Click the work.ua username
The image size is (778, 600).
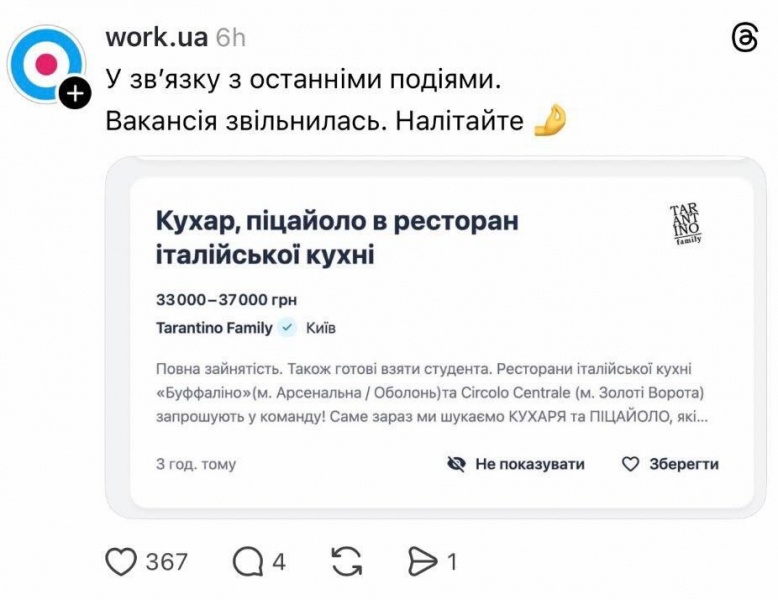[156, 38]
